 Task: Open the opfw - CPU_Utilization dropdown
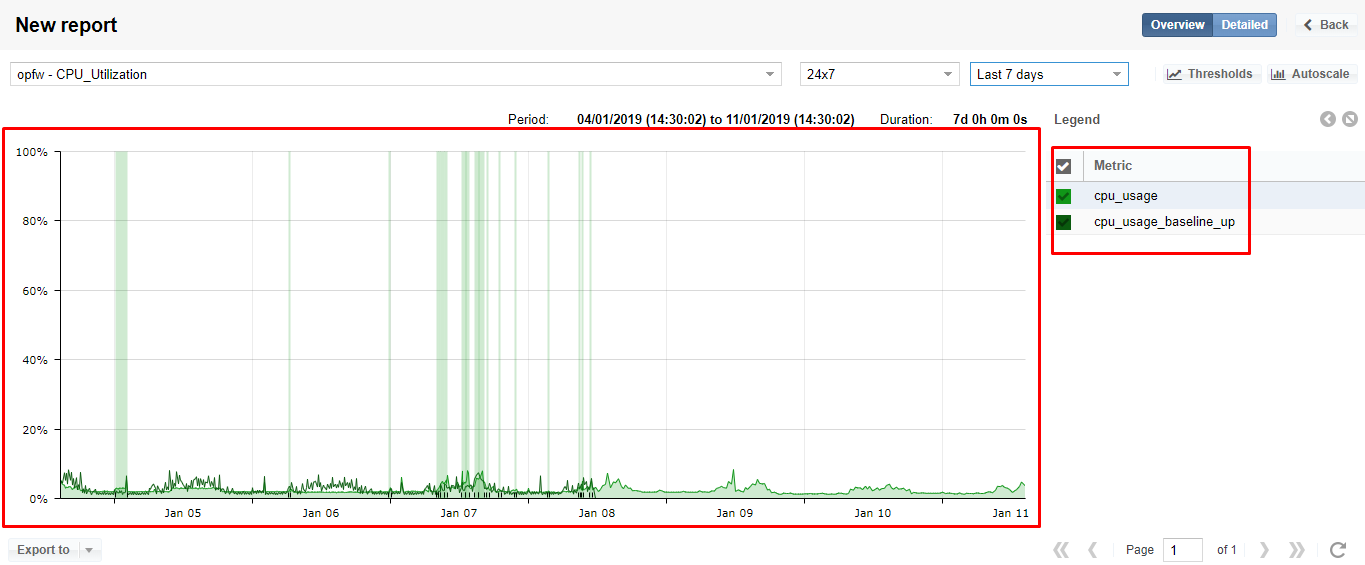(395, 74)
